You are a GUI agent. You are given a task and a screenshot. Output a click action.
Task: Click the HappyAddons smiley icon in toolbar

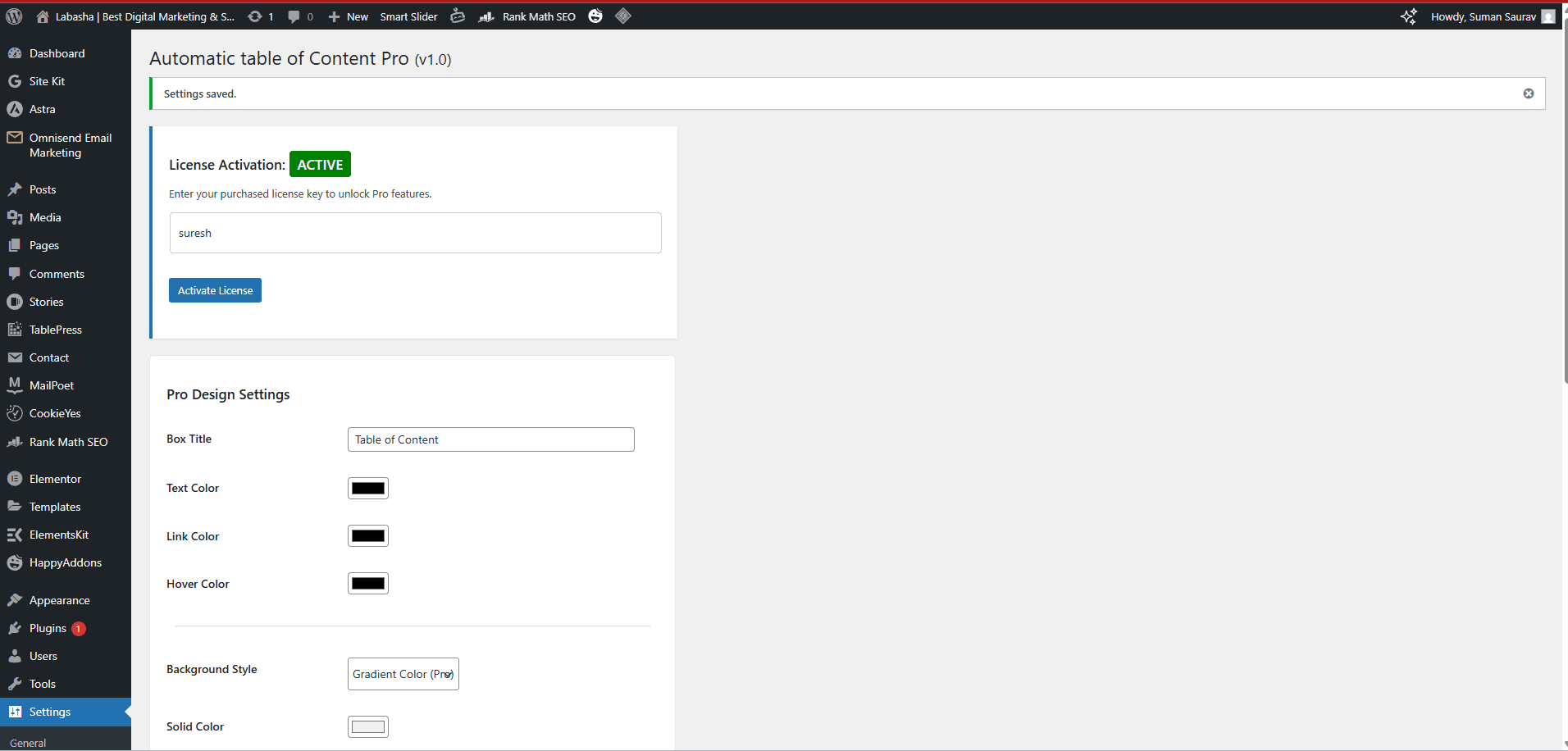click(x=595, y=16)
